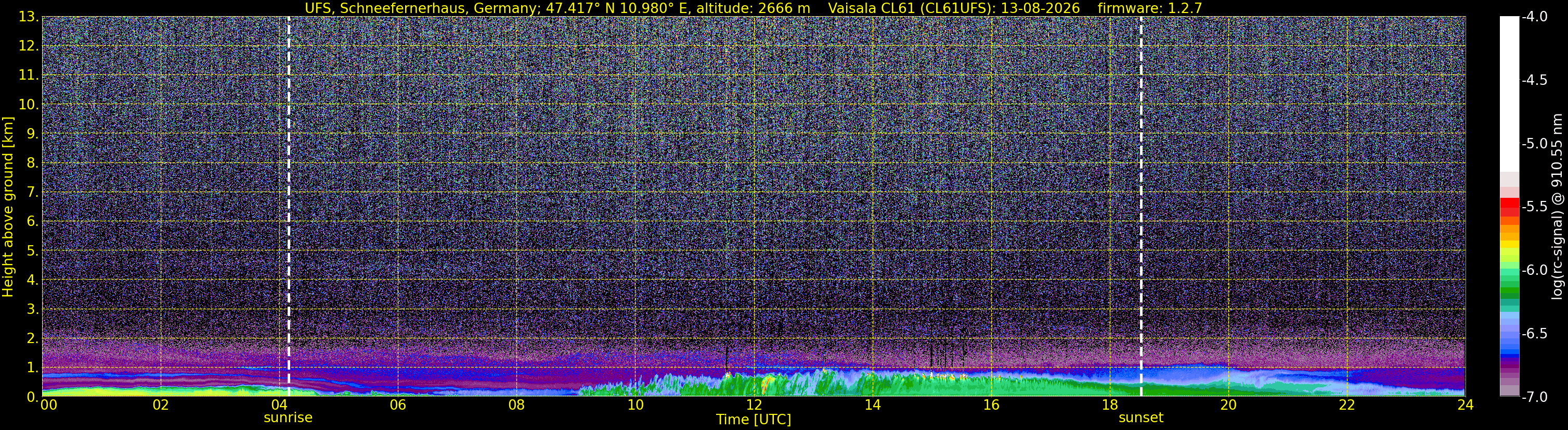
Task: Click the '-6.0' colorbar tick label
Action: pos(1535,270)
